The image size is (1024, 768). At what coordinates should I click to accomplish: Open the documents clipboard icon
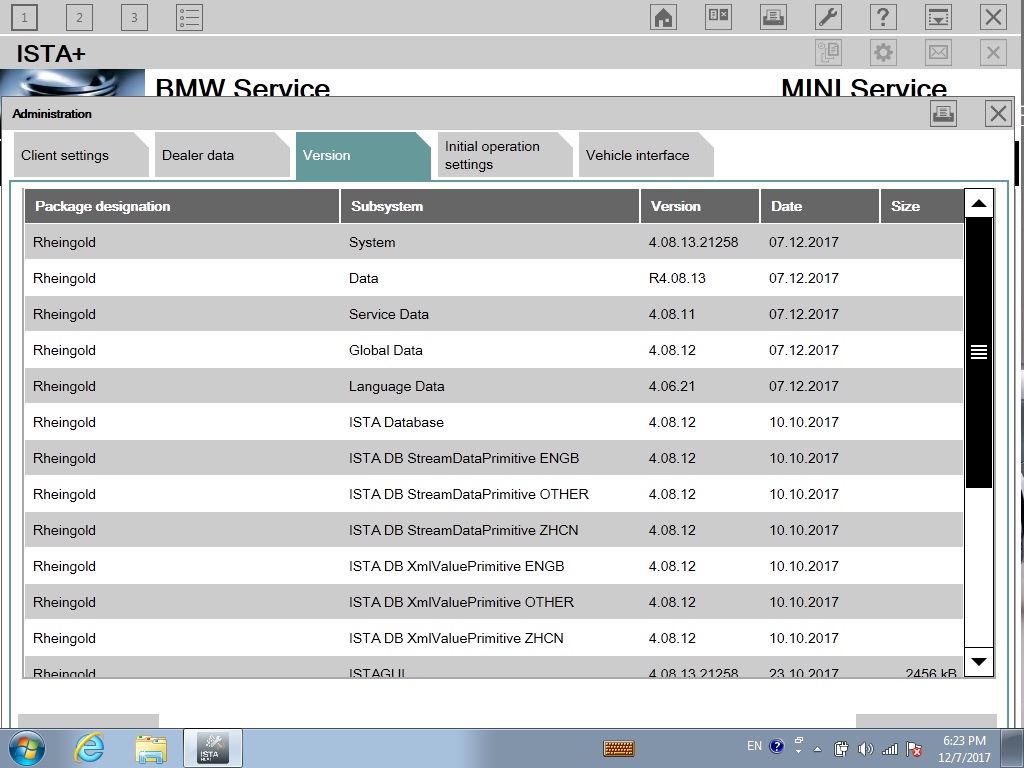tap(828, 52)
